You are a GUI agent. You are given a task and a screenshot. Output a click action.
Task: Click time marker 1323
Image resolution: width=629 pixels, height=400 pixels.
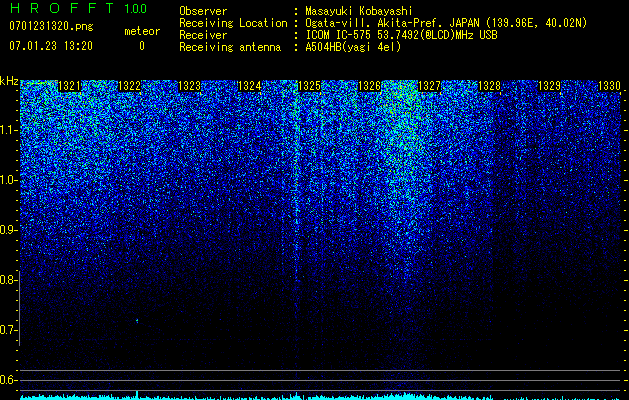(x=189, y=86)
